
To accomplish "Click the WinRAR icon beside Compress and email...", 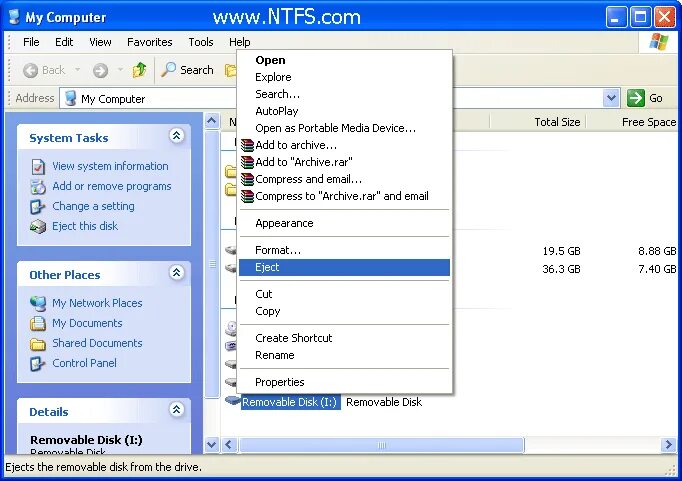I will click(247, 179).
